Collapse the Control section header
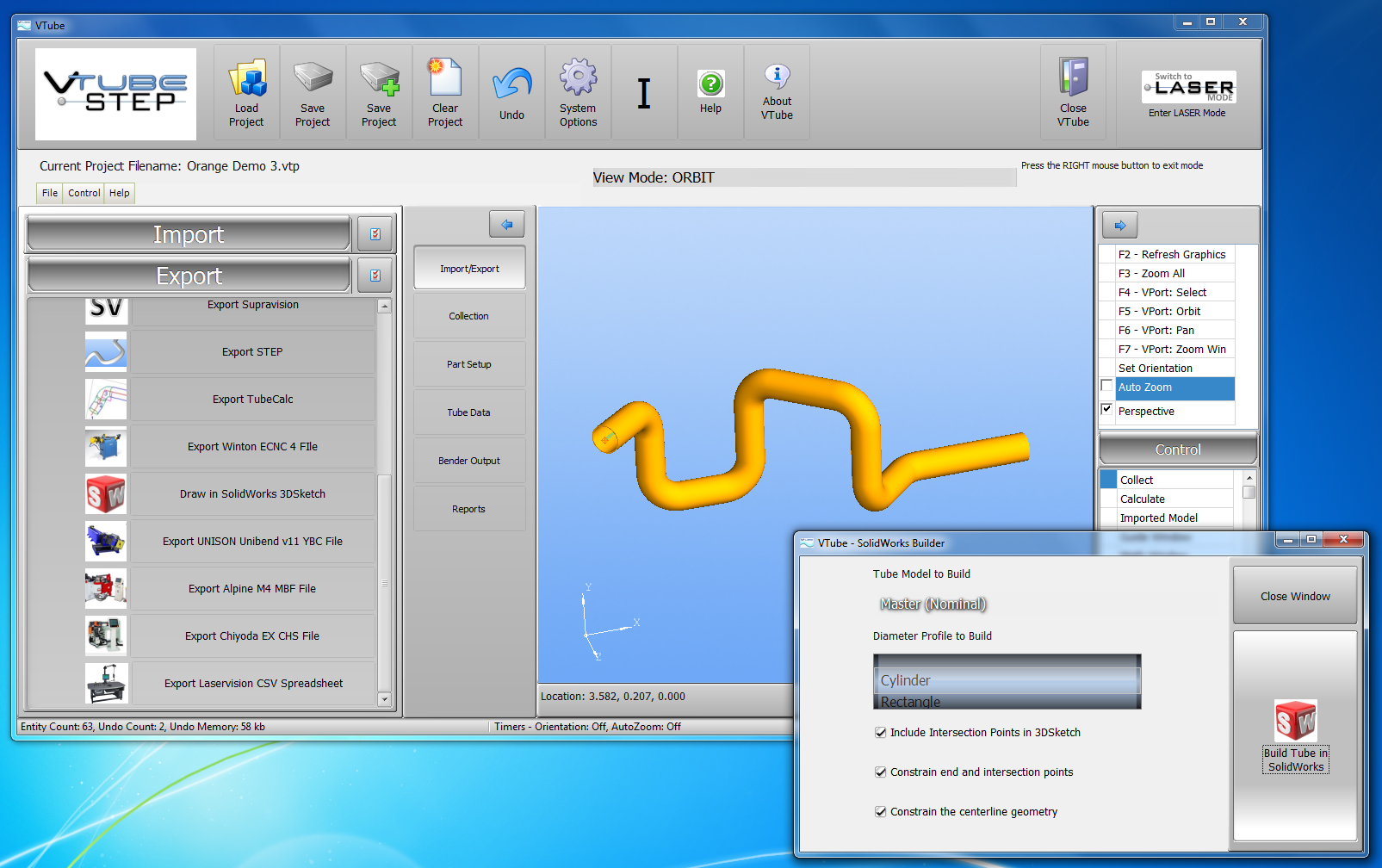Image resolution: width=1382 pixels, height=868 pixels. coord(1178,449)
